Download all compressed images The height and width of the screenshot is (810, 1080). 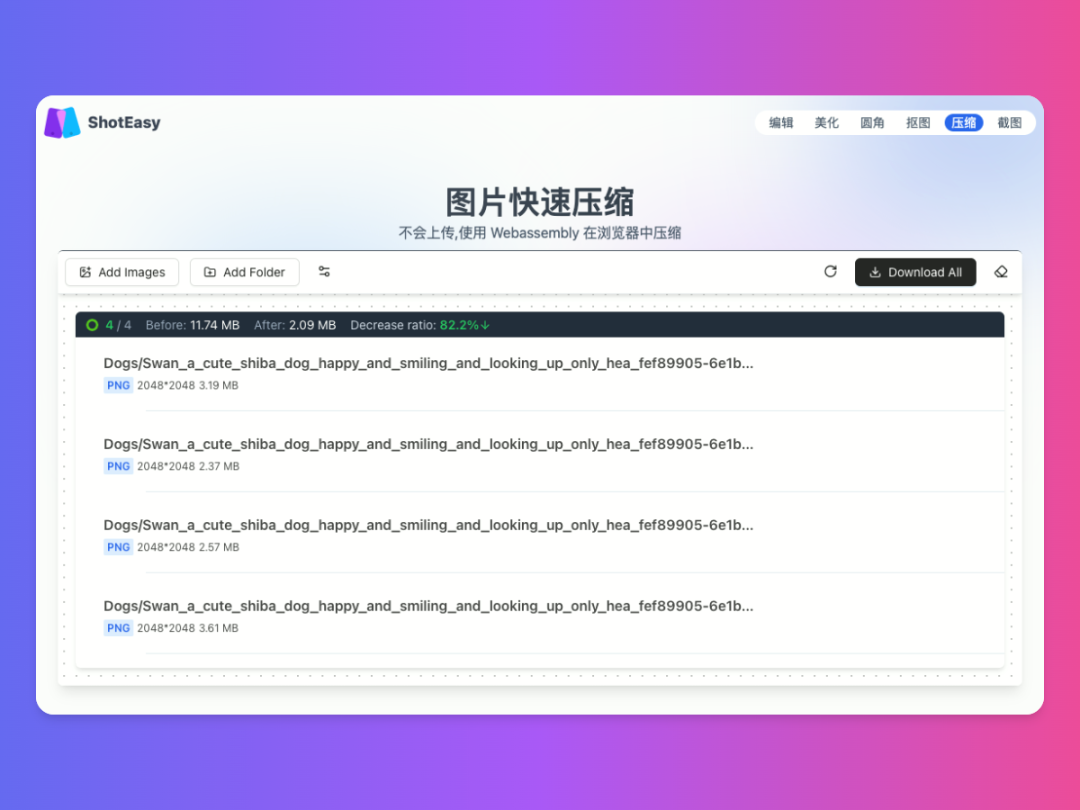915,272
